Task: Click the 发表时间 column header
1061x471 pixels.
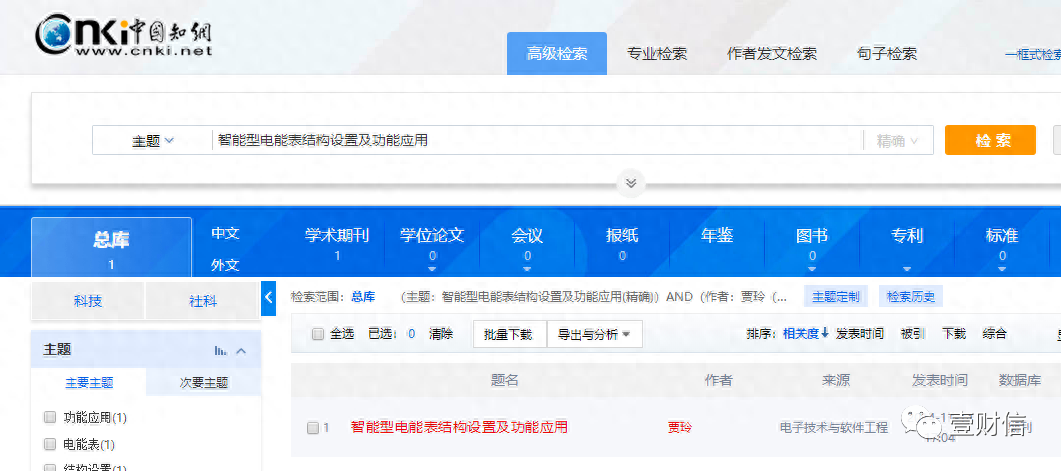Action: pyautogui.click(x=939, y=380)
